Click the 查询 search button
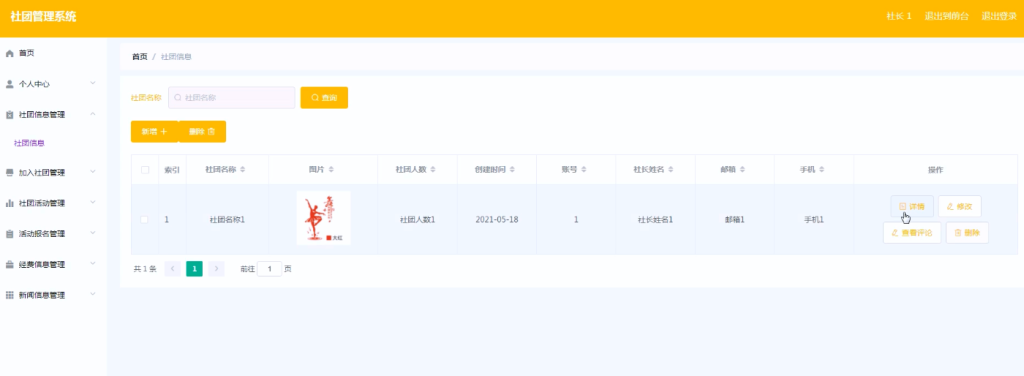The width and height of the screenshot is (1024, 376). [x=324, y=97]
